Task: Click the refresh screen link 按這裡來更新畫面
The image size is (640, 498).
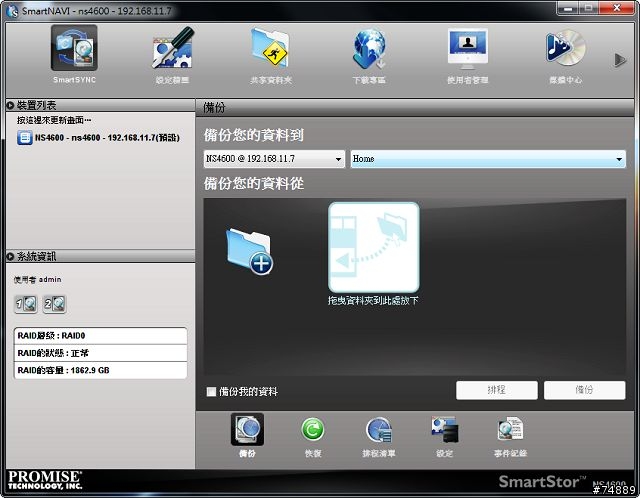Action: 54,120
